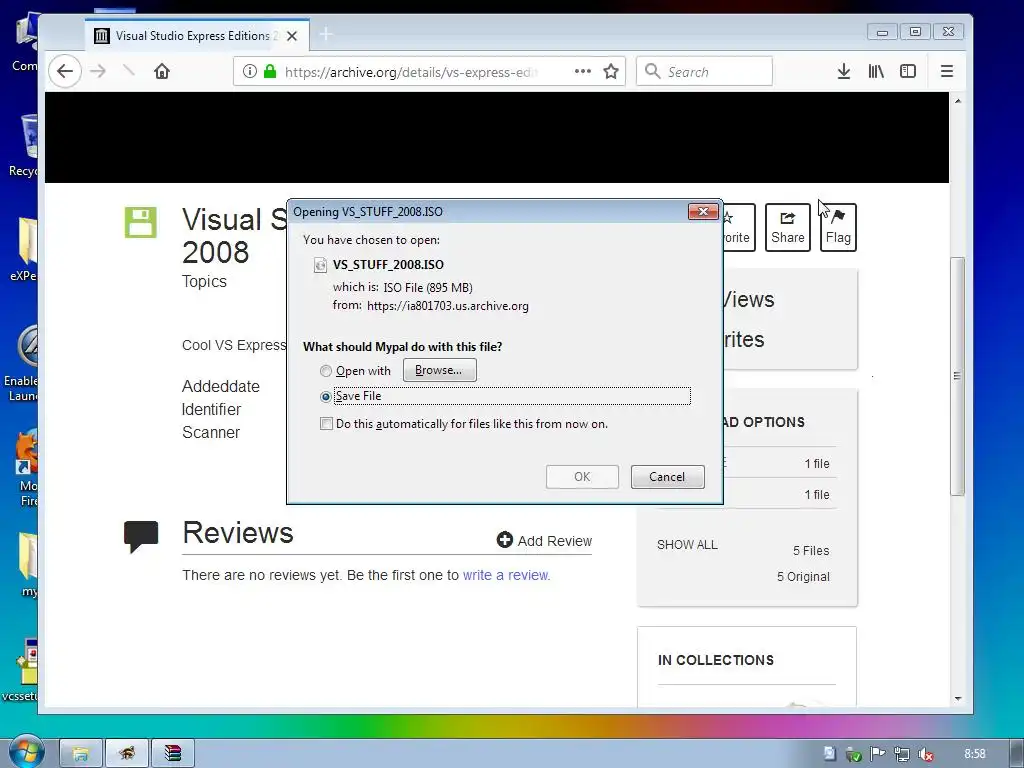
Task: Go to the Home page icon
Action: (x=162, y=71)
